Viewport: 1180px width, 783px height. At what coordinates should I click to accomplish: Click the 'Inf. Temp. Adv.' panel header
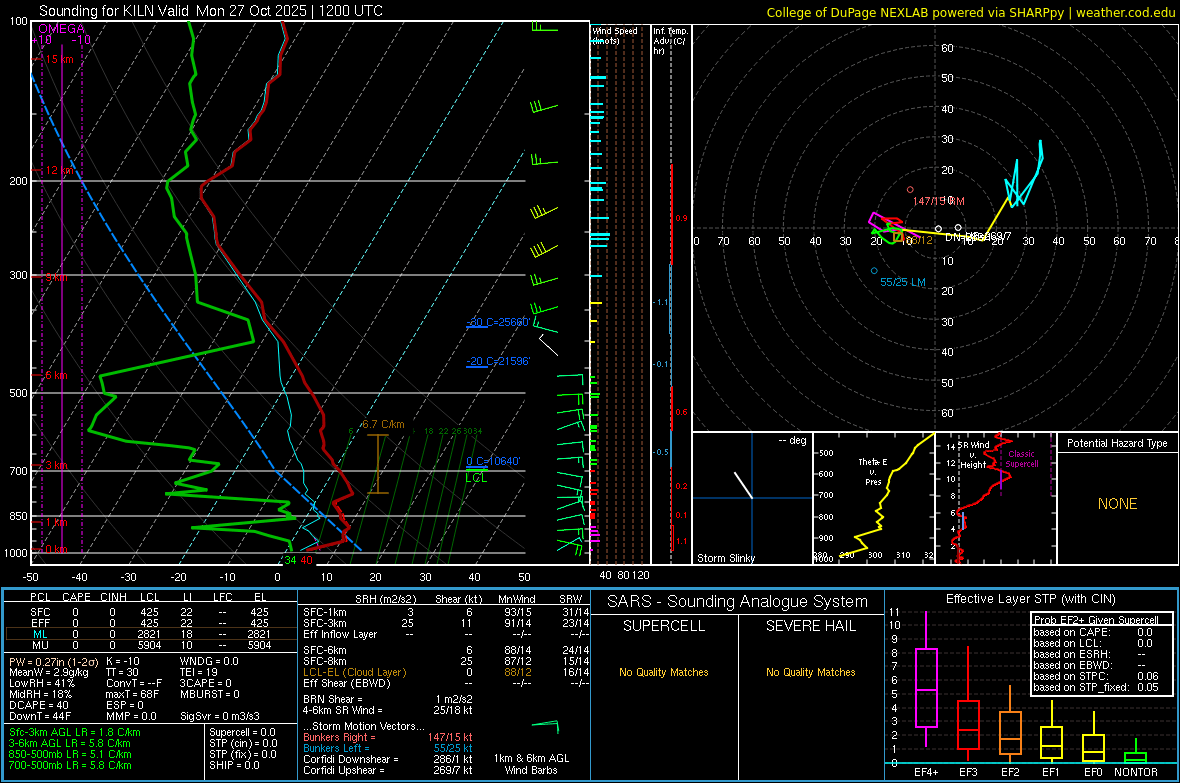(670, 41)
